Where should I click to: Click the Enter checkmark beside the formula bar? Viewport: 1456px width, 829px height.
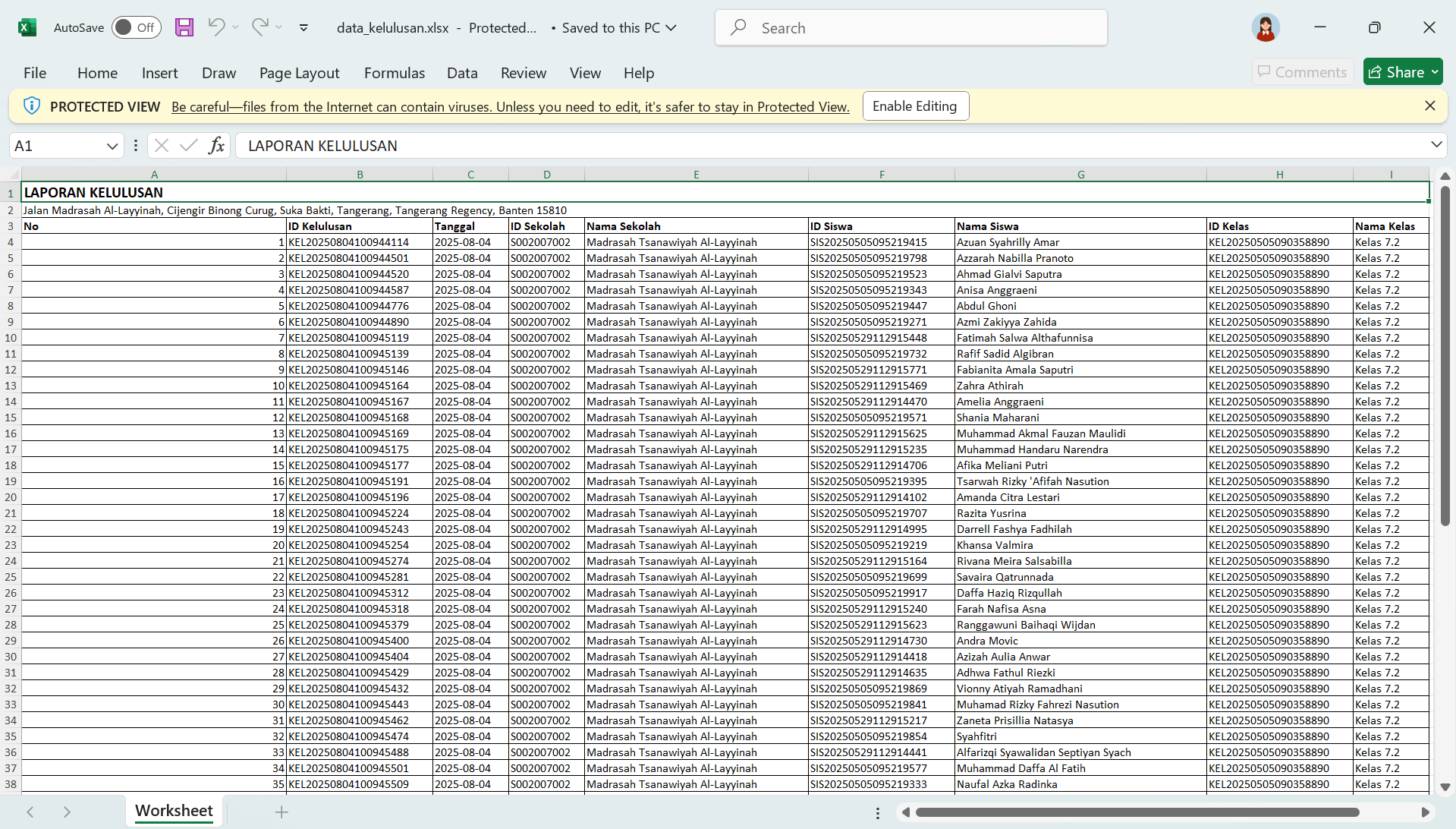188,145
